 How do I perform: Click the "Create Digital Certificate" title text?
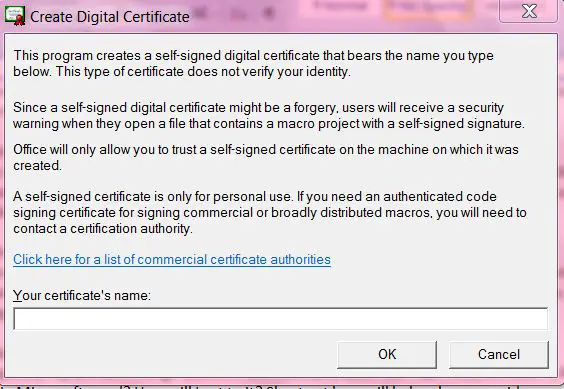(x=110, y=17)
